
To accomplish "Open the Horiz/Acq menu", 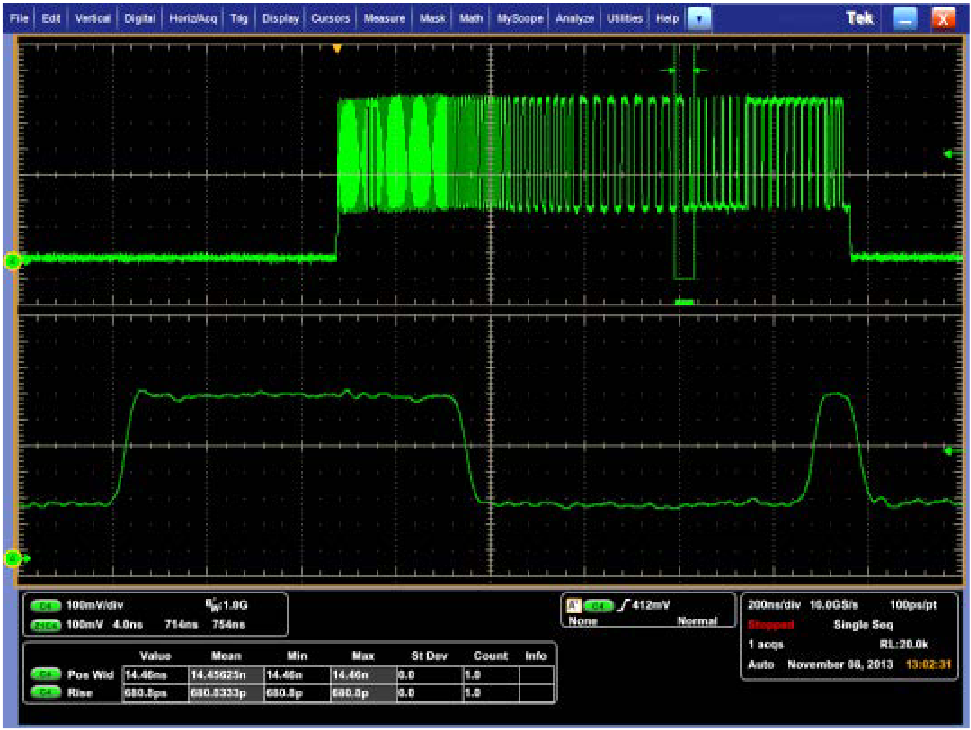I will [x=190, y=17].
